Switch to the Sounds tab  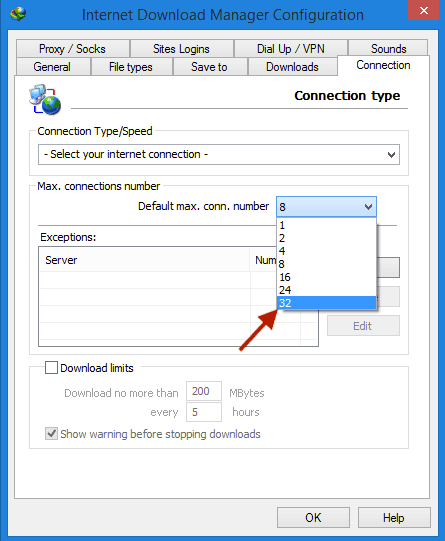pyautogui.click(x=388, y=48)
